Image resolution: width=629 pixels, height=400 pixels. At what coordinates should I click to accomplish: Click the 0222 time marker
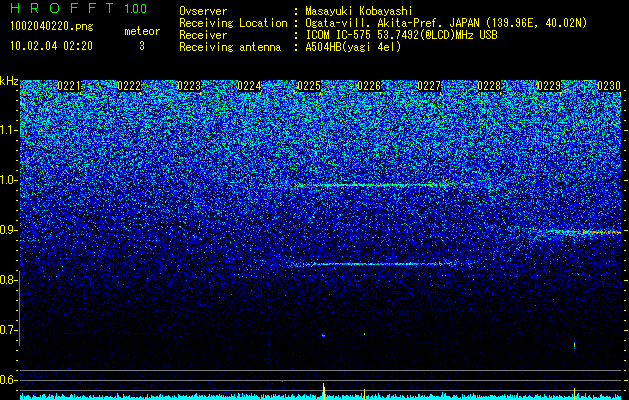(x=129, y=86)
